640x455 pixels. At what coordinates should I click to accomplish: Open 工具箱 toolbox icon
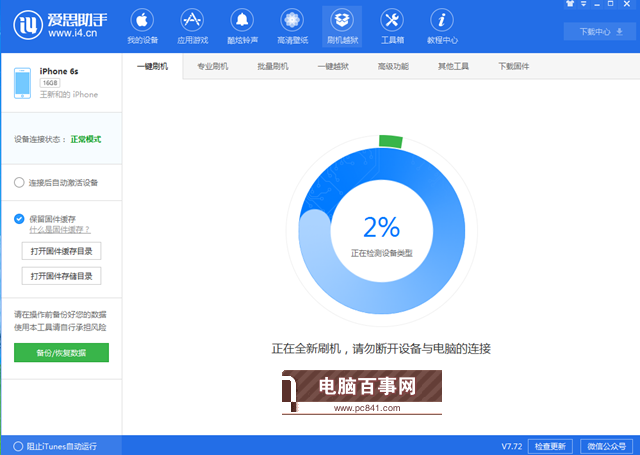(x=392, y=25)
